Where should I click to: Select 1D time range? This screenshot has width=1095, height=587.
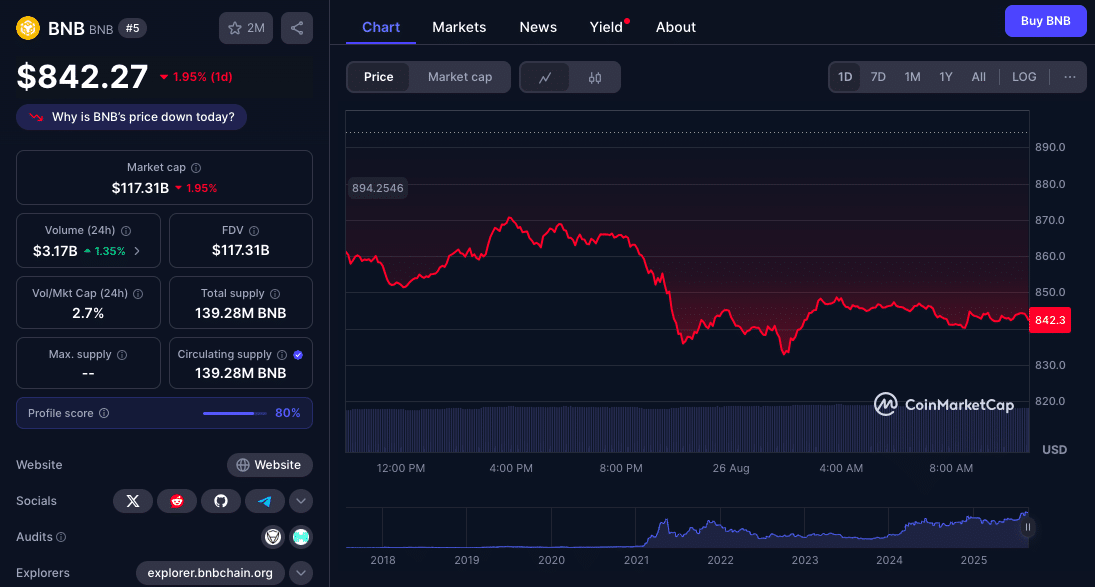[845, 77]
